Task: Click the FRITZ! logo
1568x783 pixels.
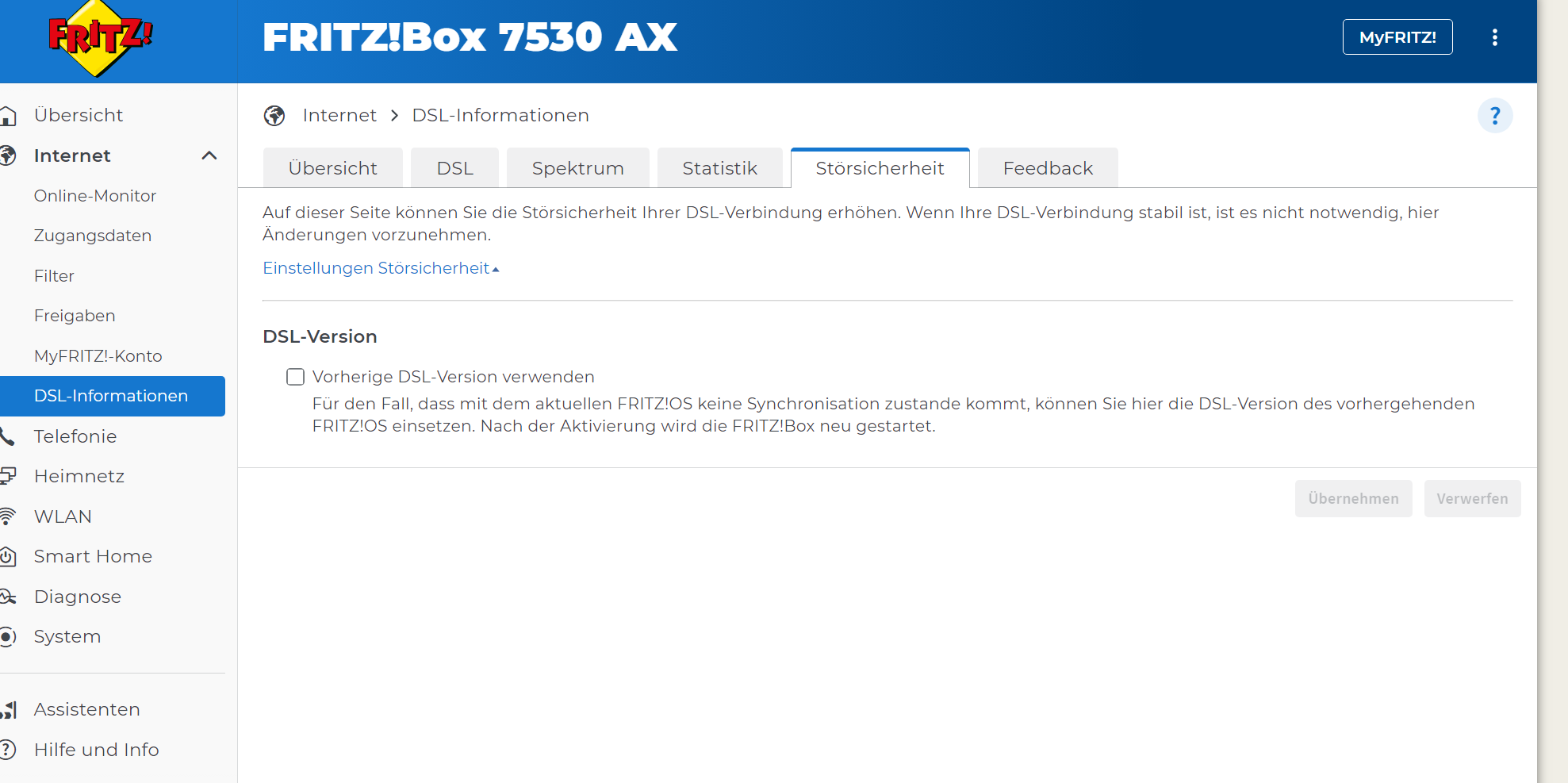Action: coord(100,39)
